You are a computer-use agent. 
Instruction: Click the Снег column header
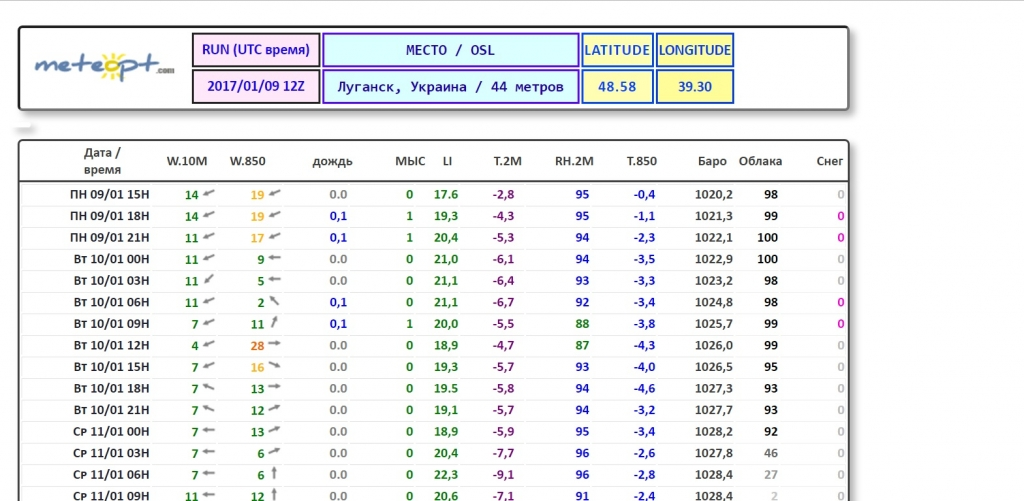(x=830, y=161)
